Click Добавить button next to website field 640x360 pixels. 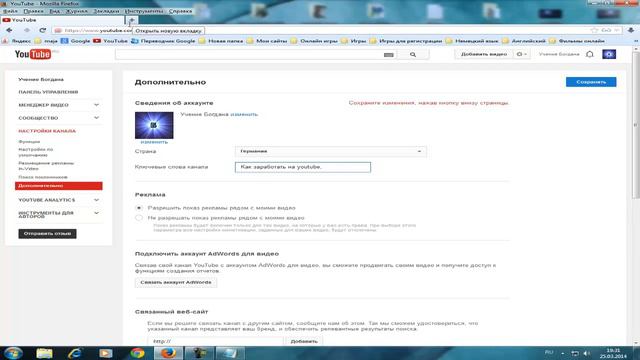(x=304, y=341)
